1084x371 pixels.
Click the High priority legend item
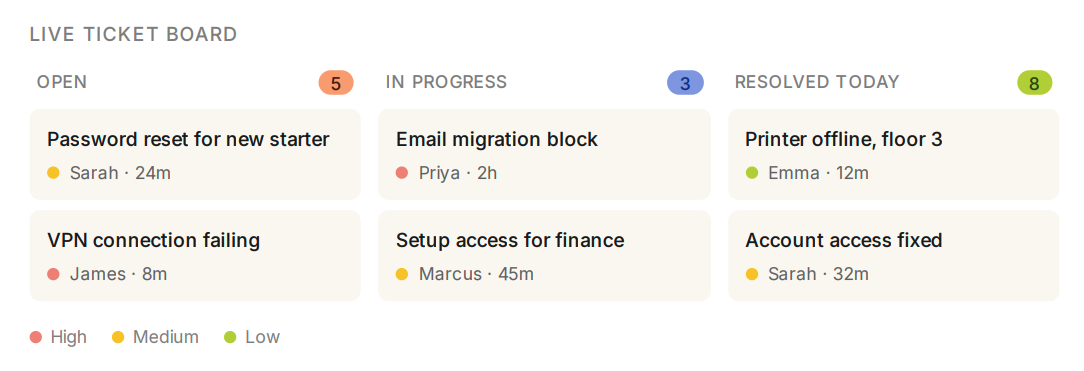tap(59, 337)
